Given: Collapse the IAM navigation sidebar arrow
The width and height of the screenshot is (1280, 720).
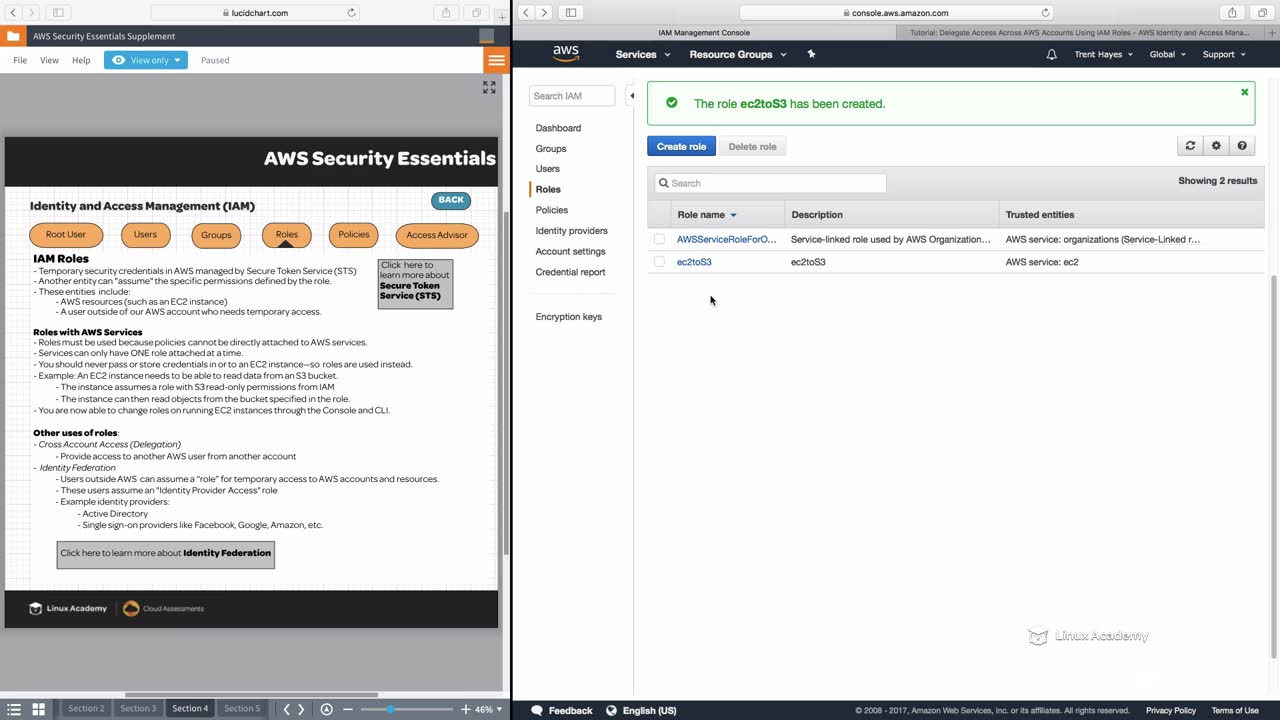Looking at the screenshot, I should point(631,96).
